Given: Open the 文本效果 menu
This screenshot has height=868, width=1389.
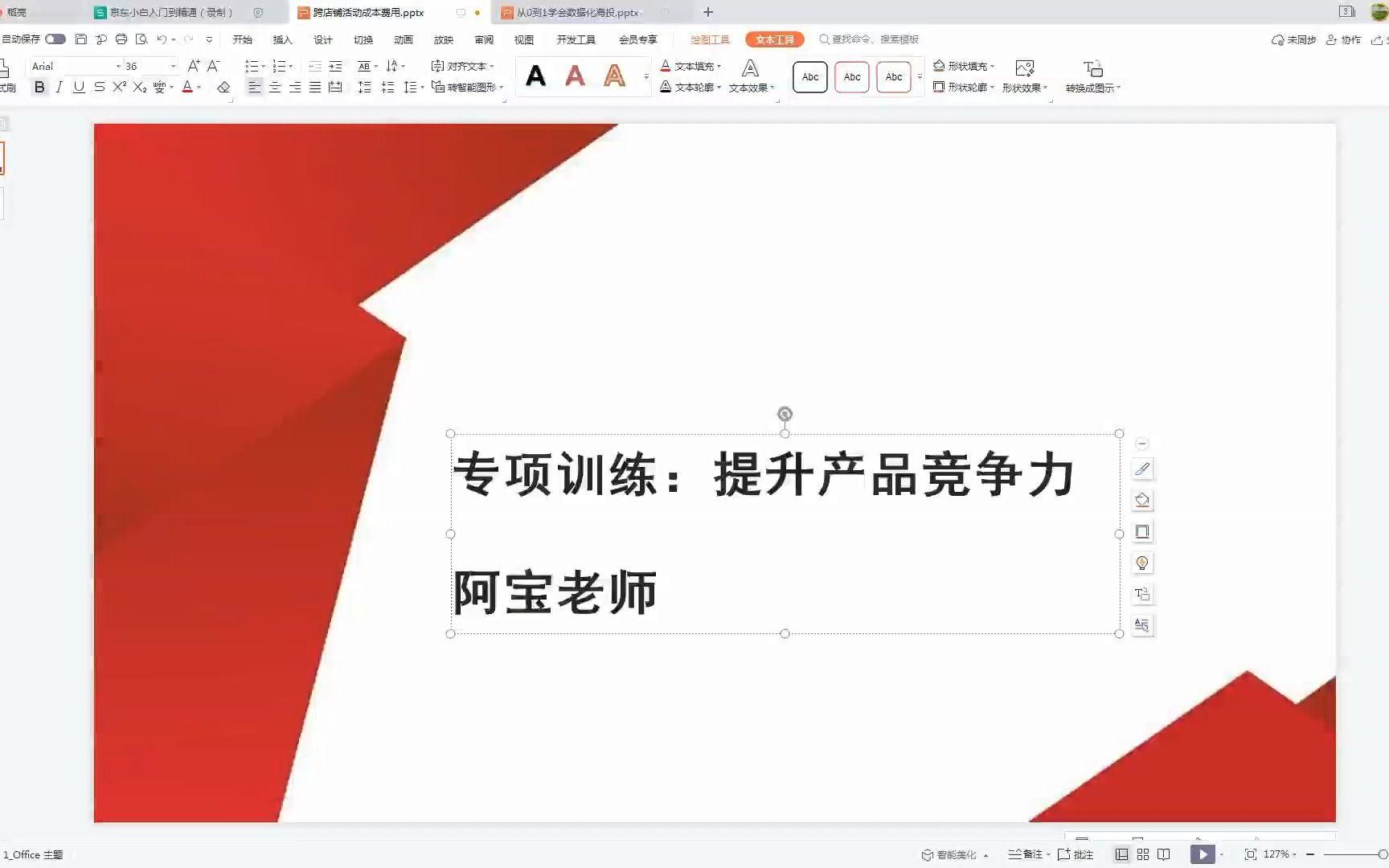Looking at the screenshot, I should tap(752, 77).
